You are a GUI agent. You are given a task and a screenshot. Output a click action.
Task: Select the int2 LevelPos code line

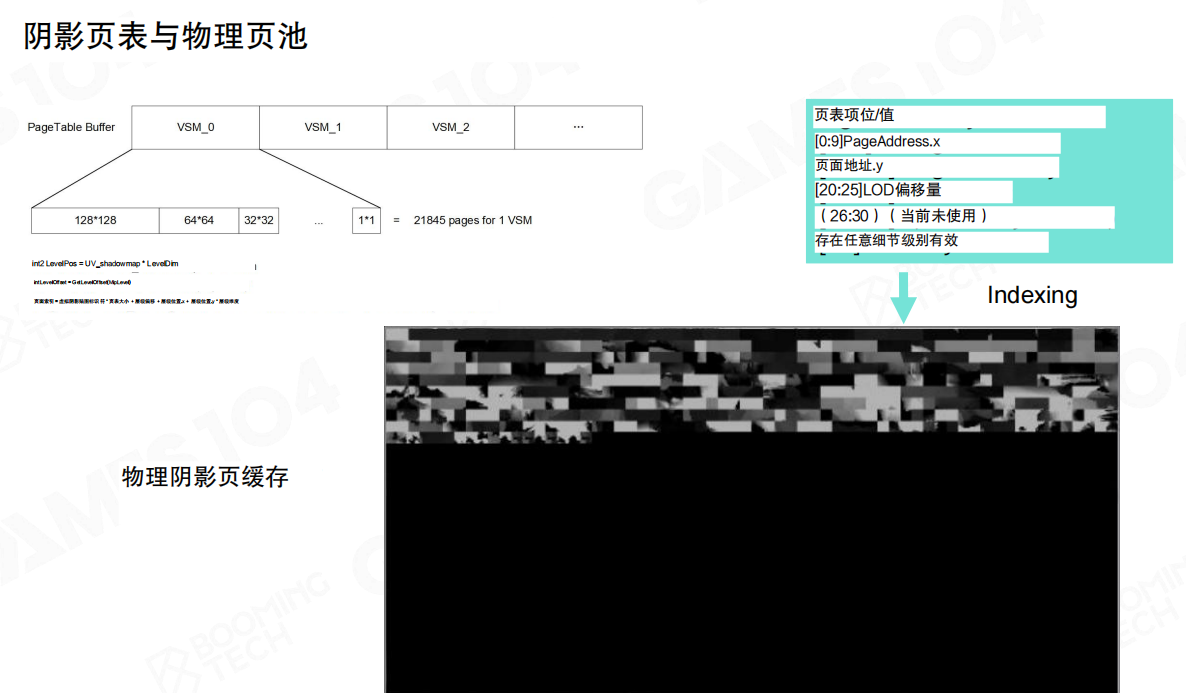(104, 263)
